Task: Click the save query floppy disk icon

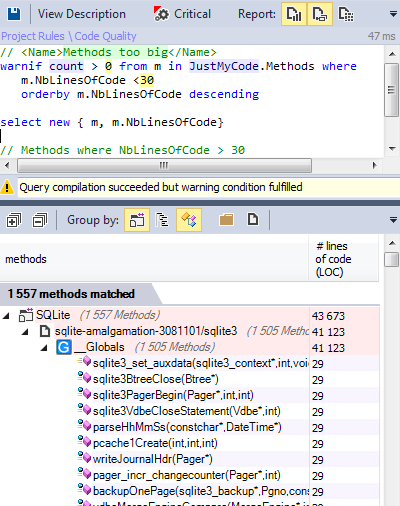Action: (14, 14)
